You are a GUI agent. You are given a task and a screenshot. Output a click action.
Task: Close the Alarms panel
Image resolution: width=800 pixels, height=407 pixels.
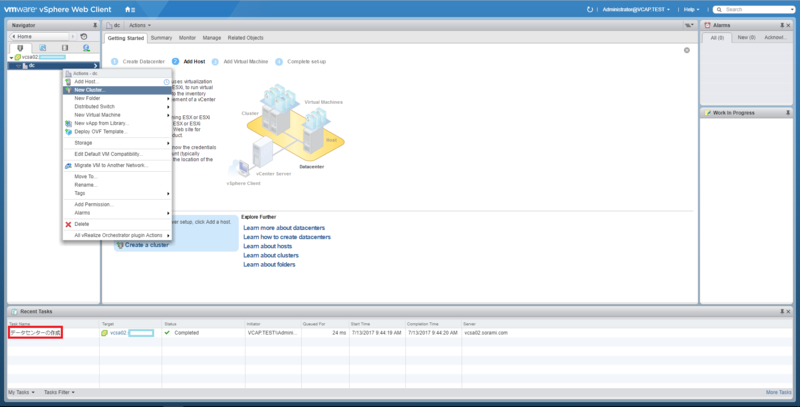click(x=788, y=25)
